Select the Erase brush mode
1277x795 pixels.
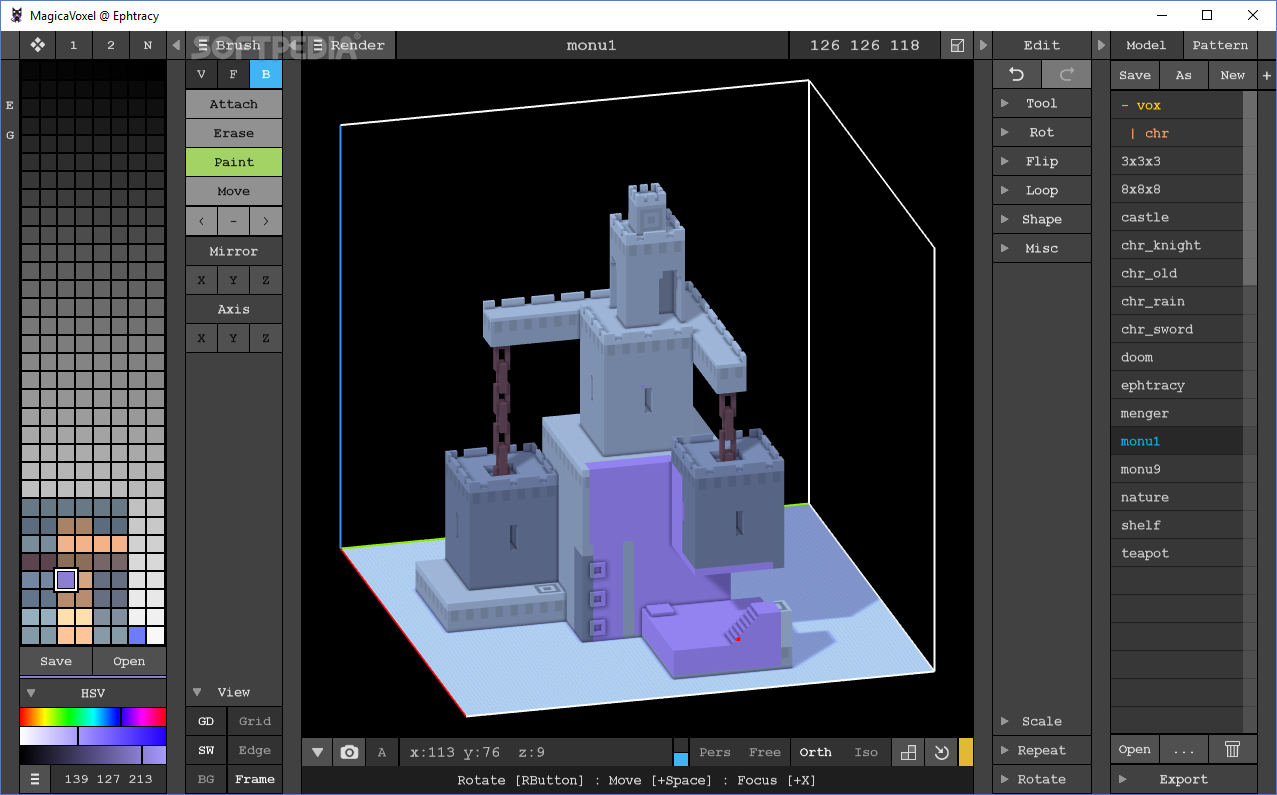(233, 133)
